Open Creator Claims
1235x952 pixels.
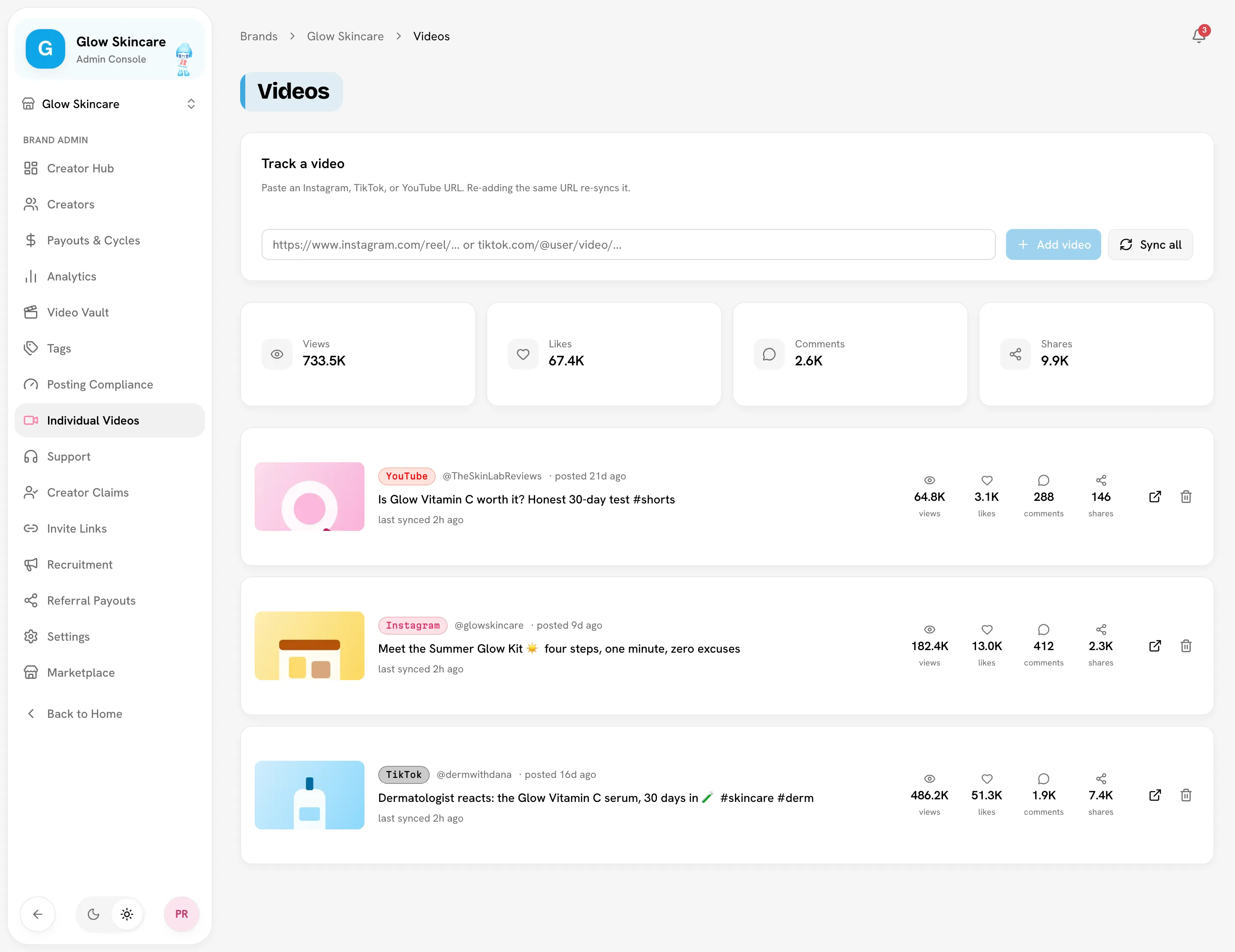coord(110,492)
